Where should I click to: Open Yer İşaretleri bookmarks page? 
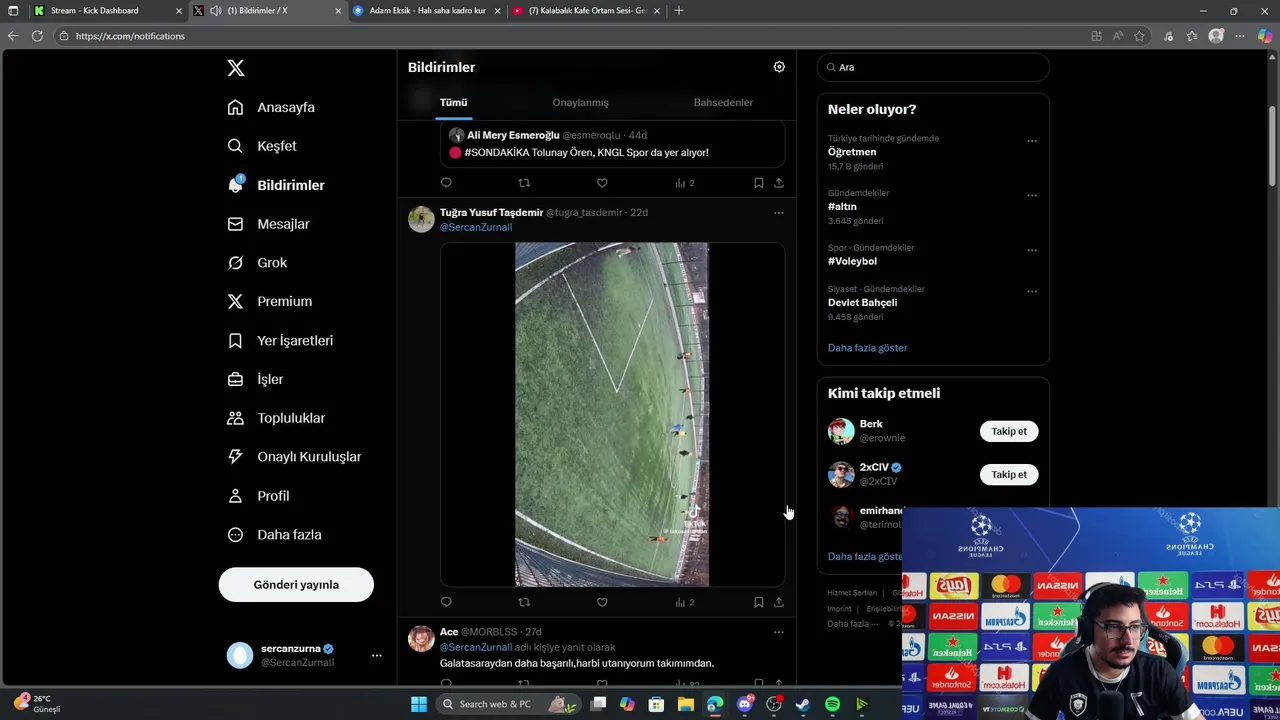coord(280,340)
